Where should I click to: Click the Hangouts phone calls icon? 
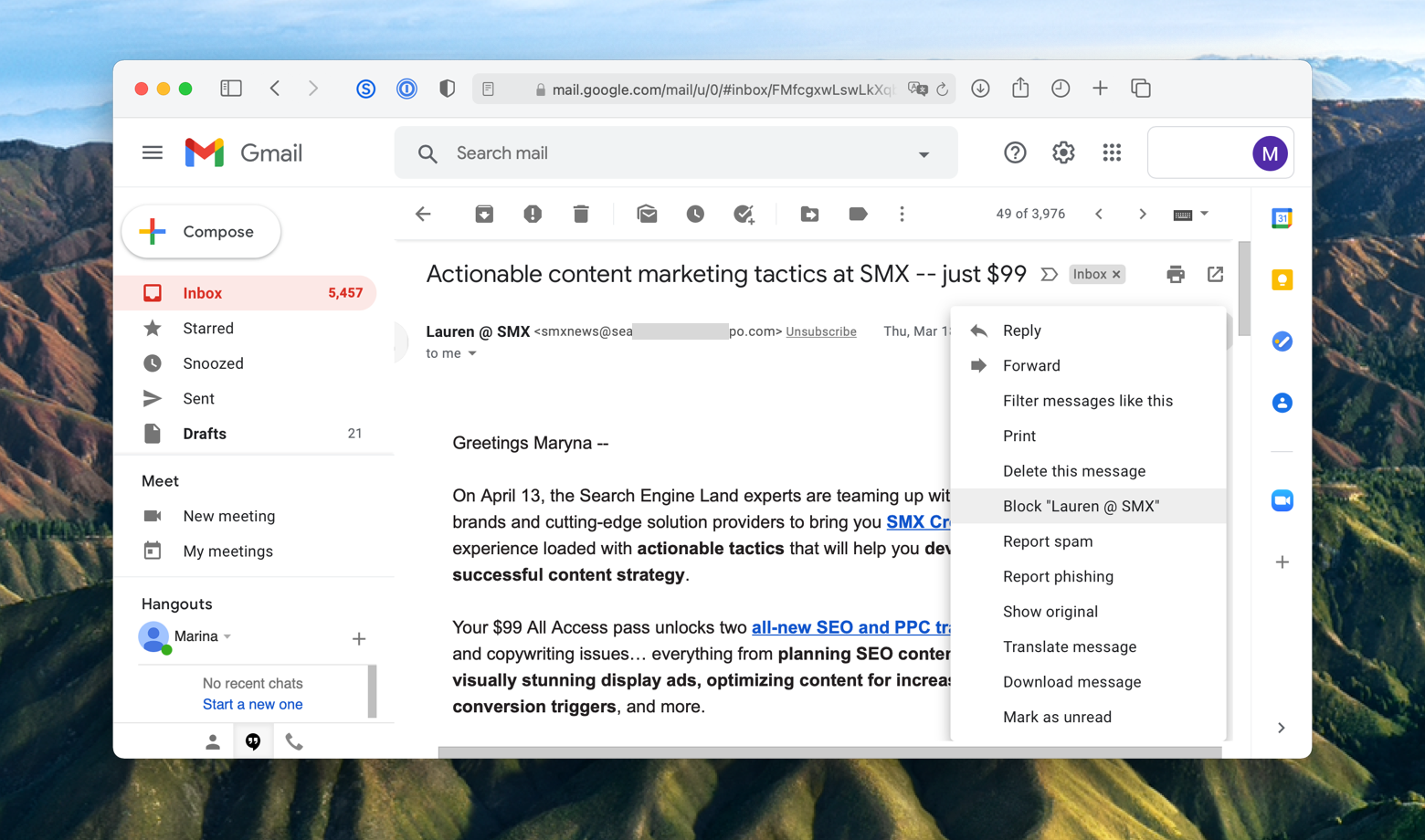tap(293, 741)
